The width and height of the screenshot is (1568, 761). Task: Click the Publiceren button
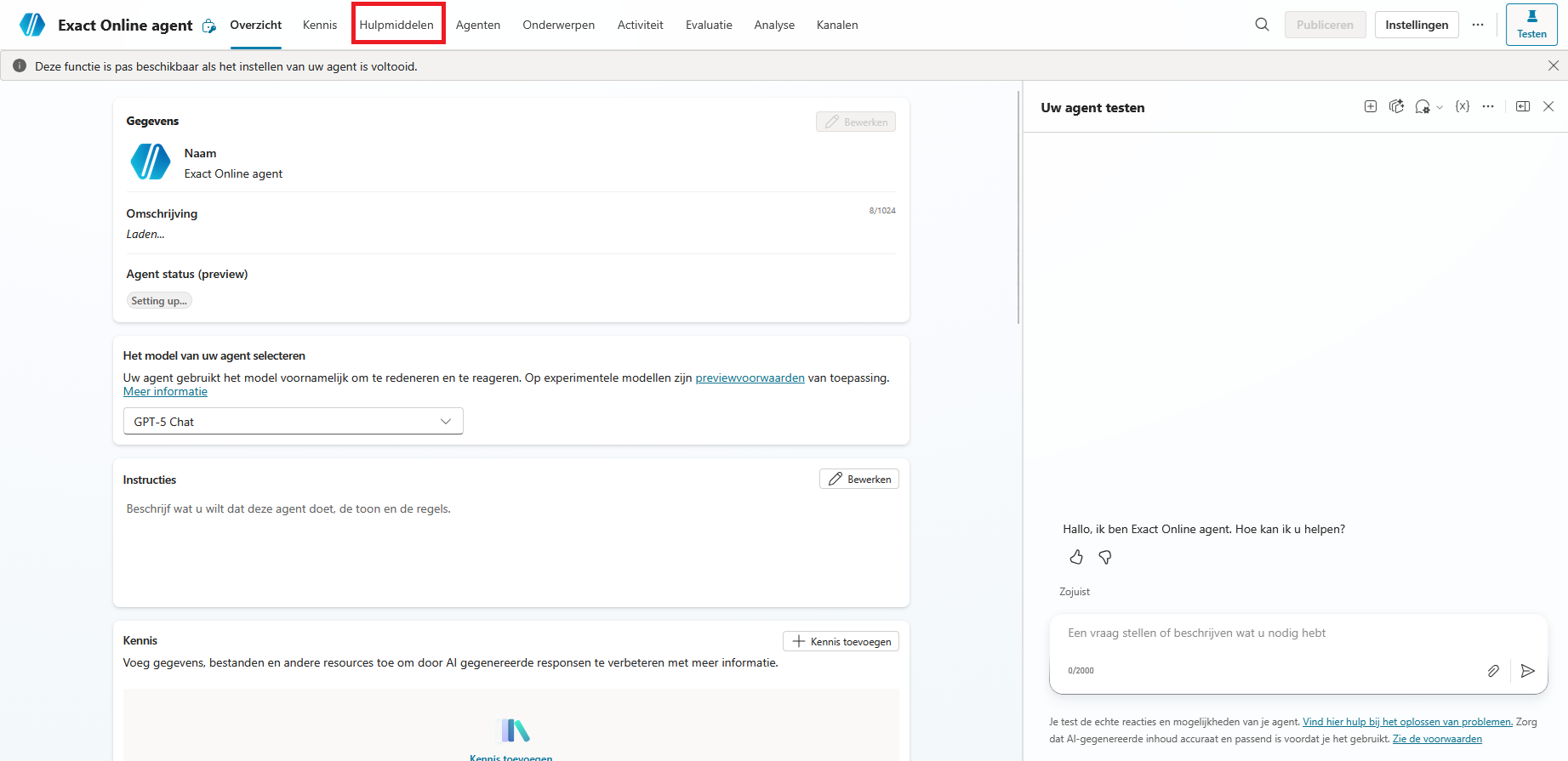tap(1325, 25)
